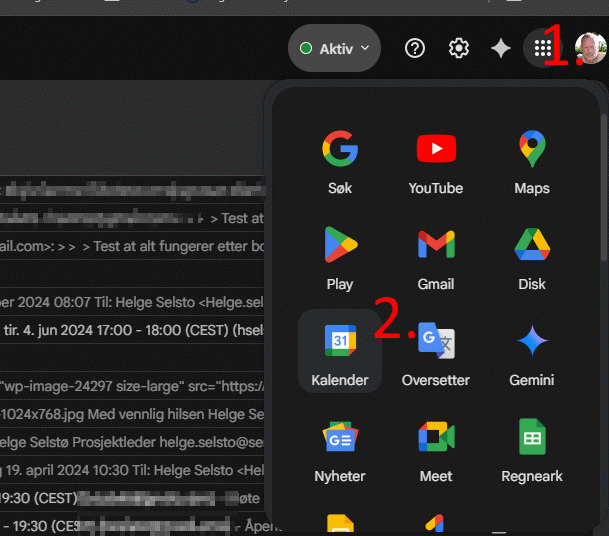Open email row ending with 'Åpen'
The image size is (609, 536).
coord(132,526)
